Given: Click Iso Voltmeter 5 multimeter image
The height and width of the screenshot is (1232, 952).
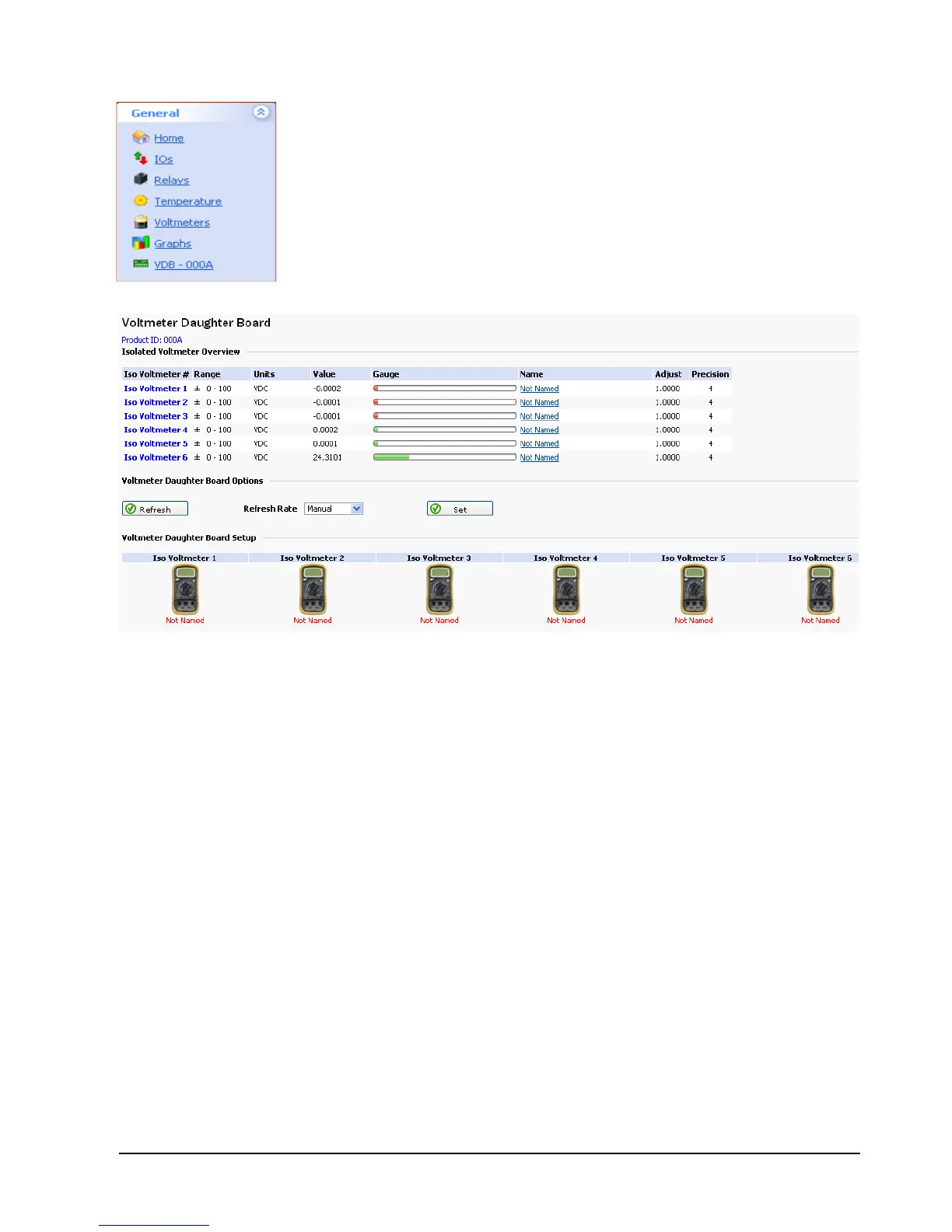Looking at the screenshot, I should tap(694, 590).
